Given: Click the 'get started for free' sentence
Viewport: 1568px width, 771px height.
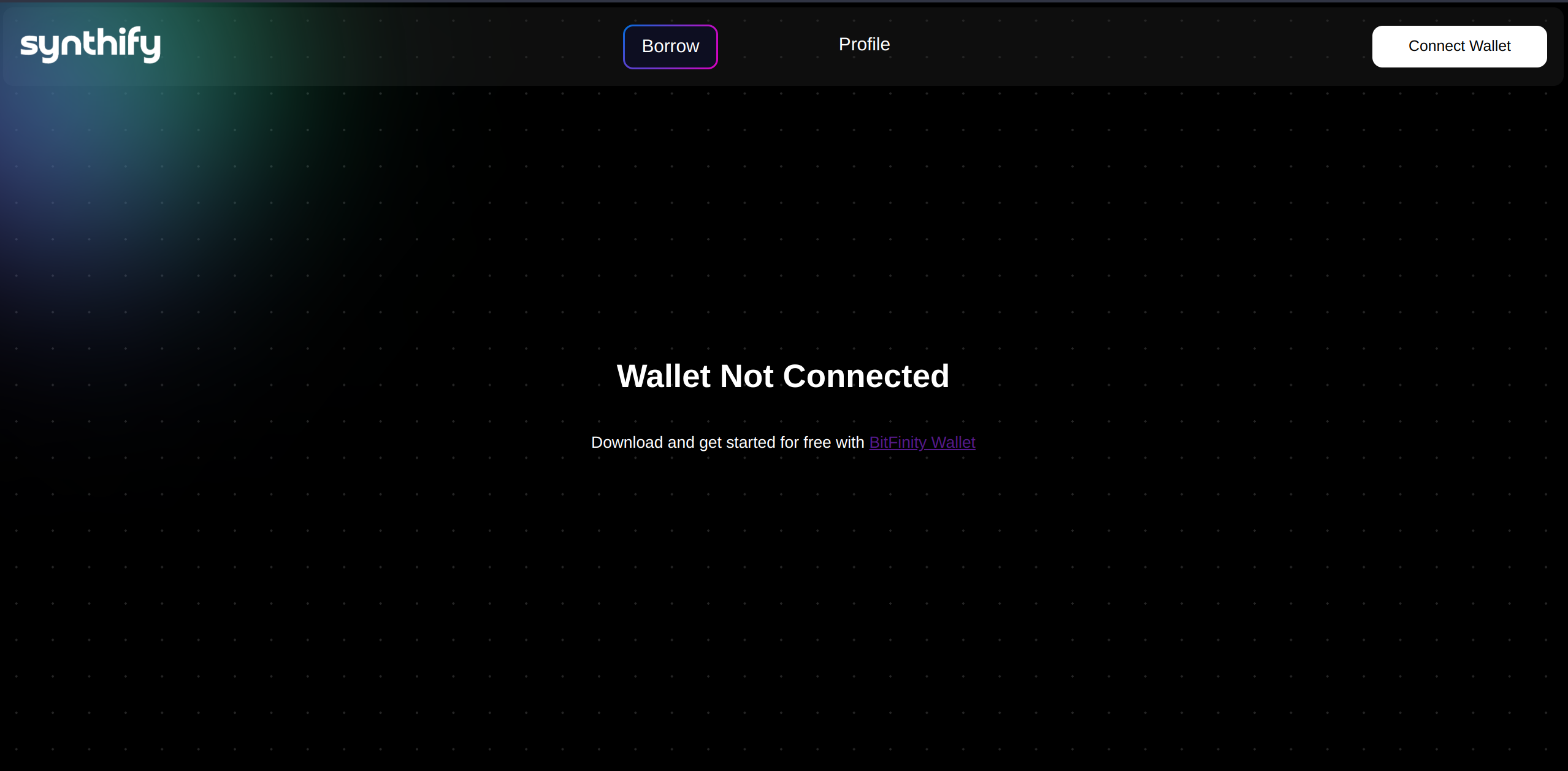Looking at the screenshot, I should pos(767,442).
